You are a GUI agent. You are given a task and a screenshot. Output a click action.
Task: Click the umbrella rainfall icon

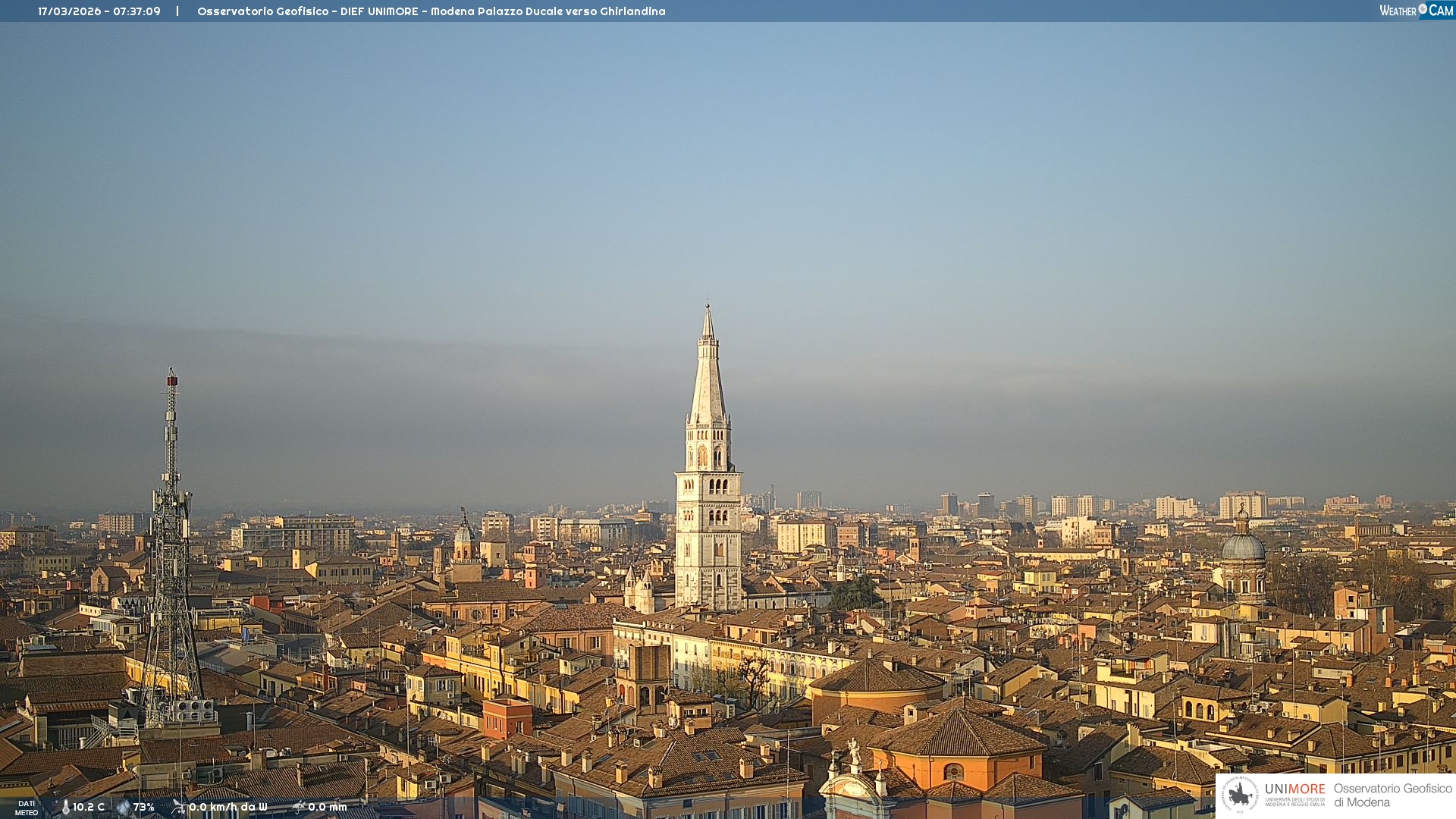299,807
